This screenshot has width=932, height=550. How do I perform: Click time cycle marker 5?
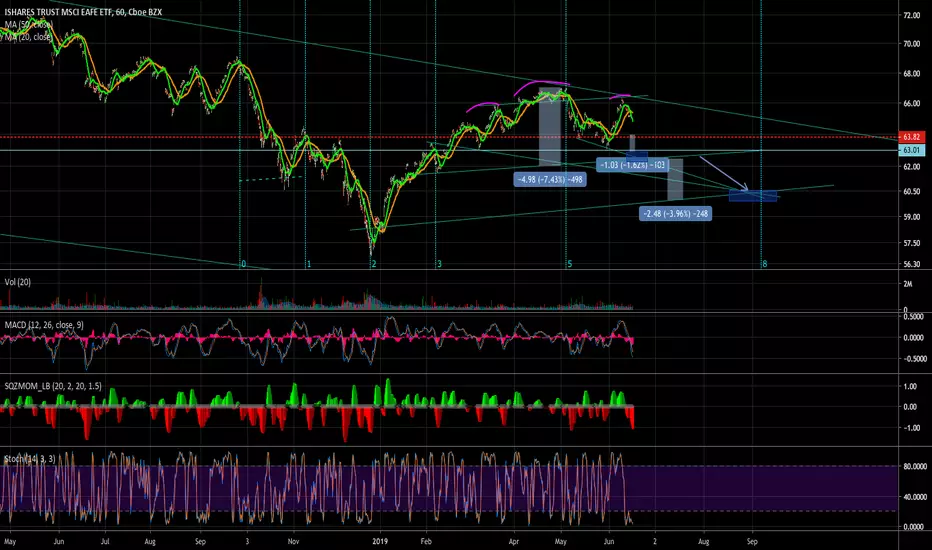pyautogui.click(x=569, y=263)
